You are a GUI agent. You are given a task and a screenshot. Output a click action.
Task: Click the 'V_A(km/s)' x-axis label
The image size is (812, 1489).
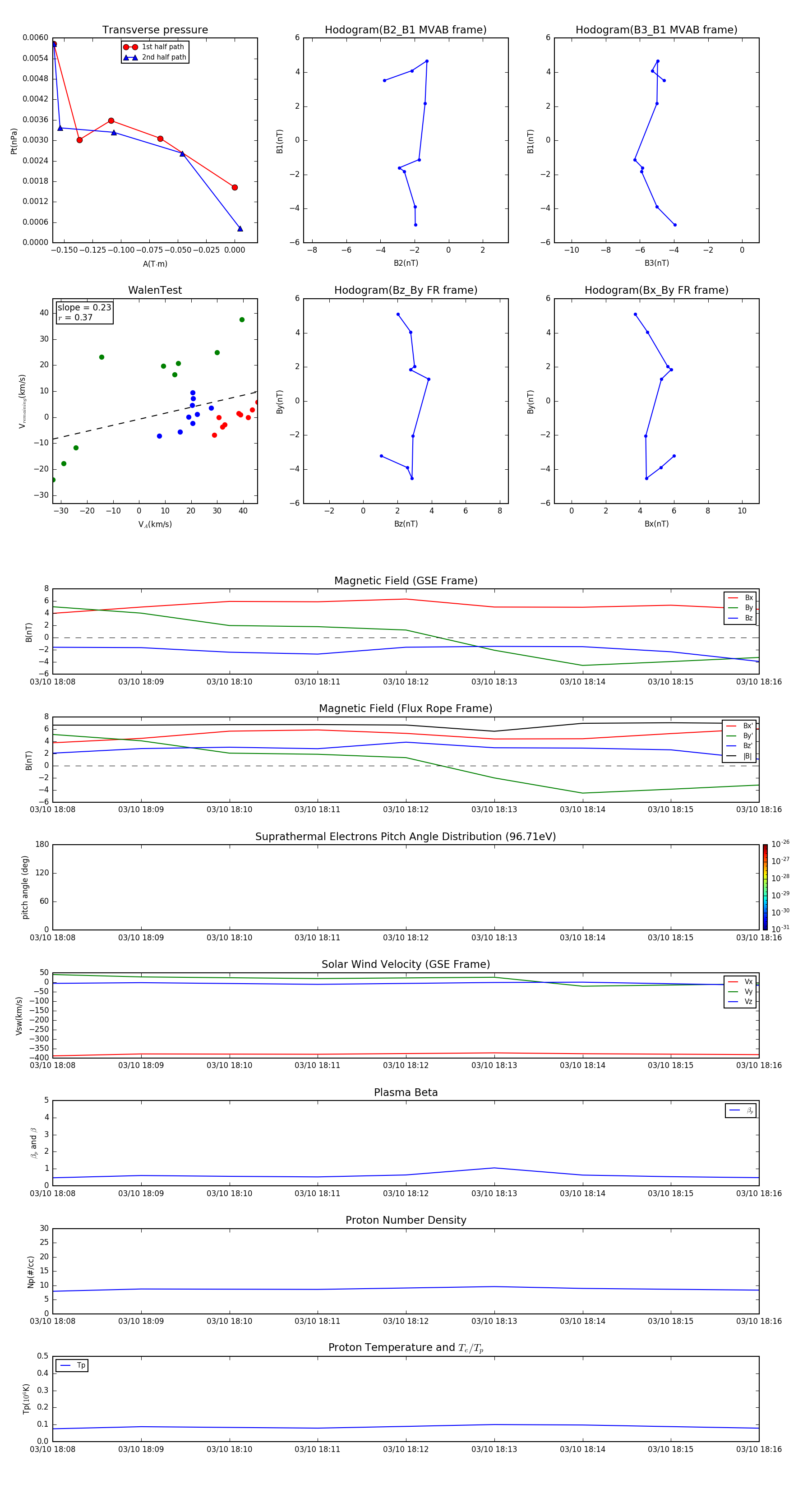tap(155, 524)
